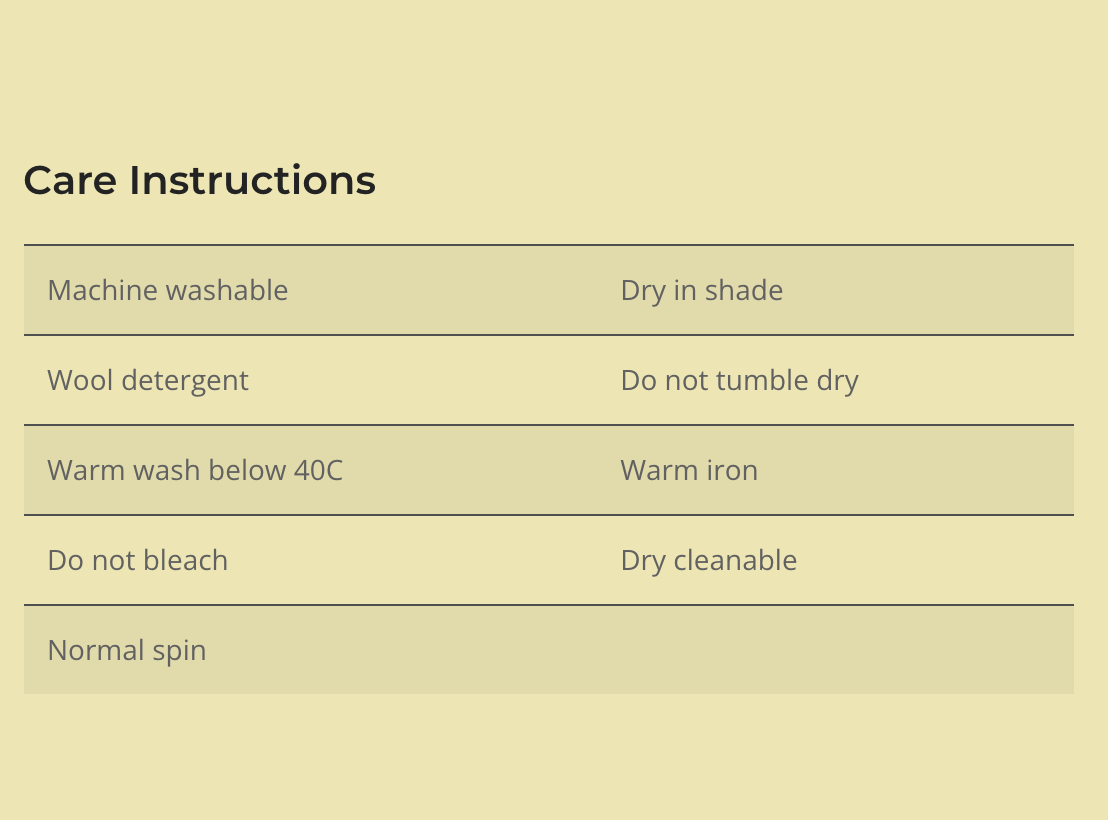Click the 40C temperature text

pos(318,471)
